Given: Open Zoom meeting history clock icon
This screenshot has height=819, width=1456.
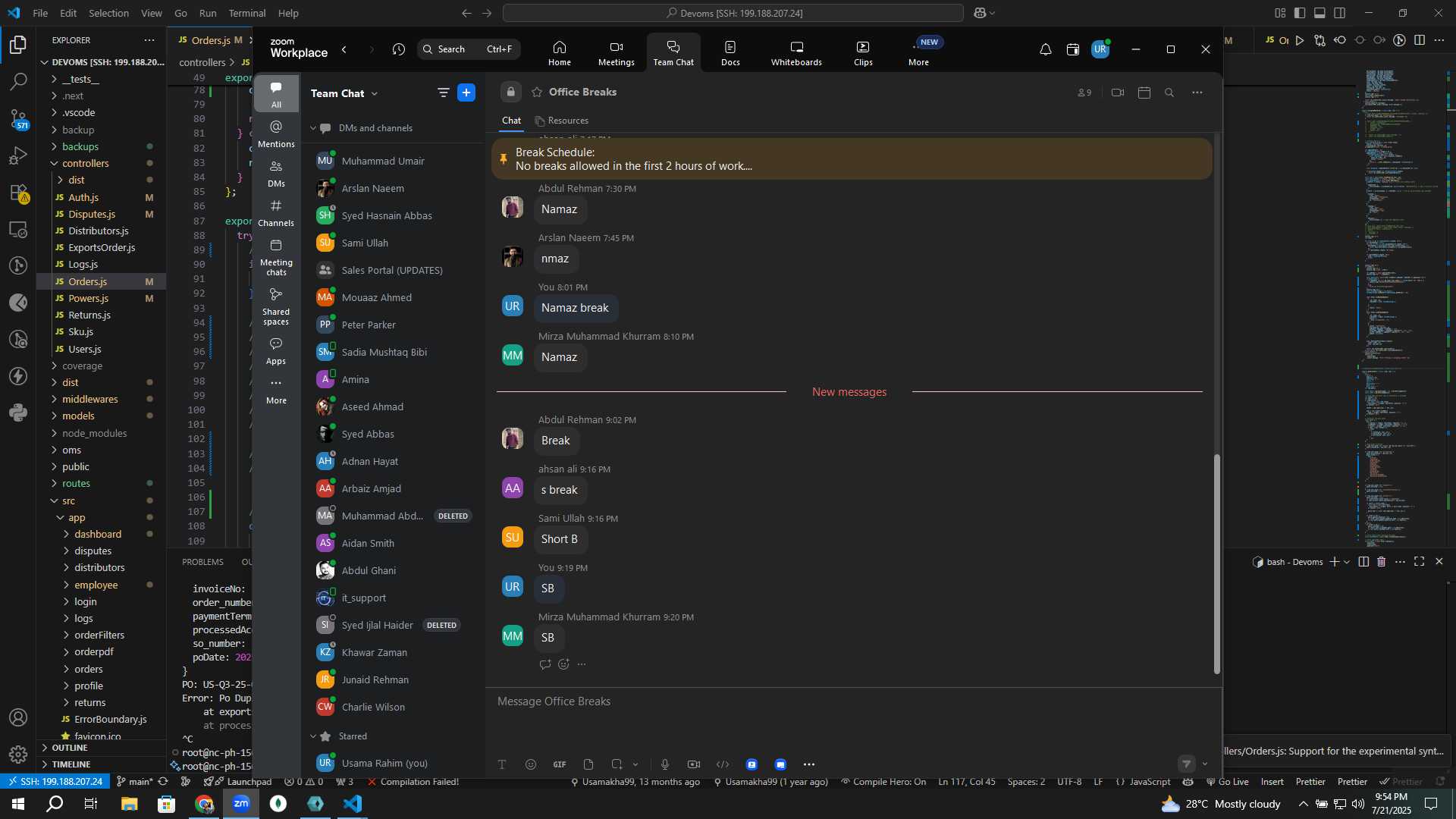Looking at the screenshot, I should (x=399, y=49).
